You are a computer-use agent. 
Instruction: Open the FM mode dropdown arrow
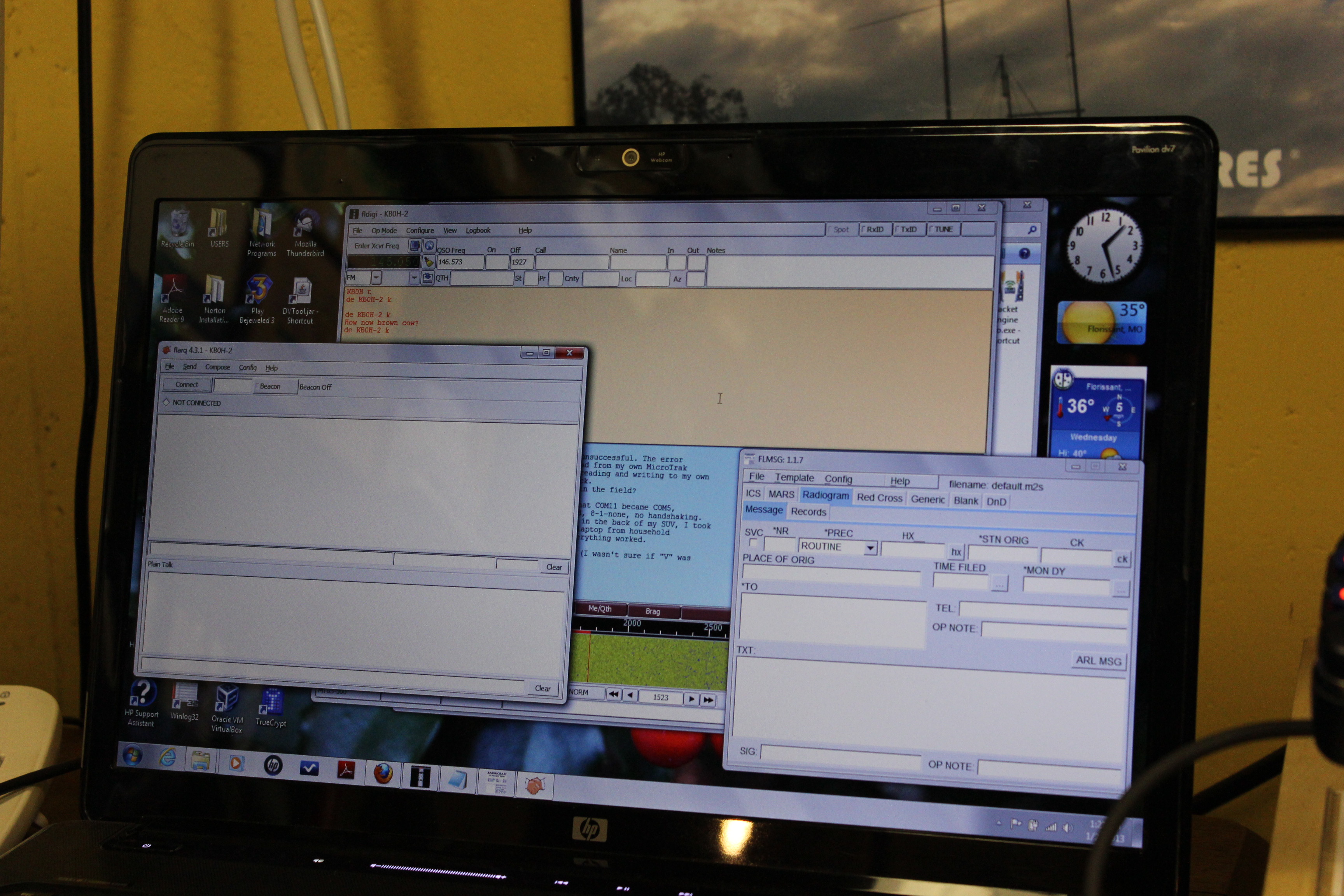pyautogui.click(x=376, y=278)
